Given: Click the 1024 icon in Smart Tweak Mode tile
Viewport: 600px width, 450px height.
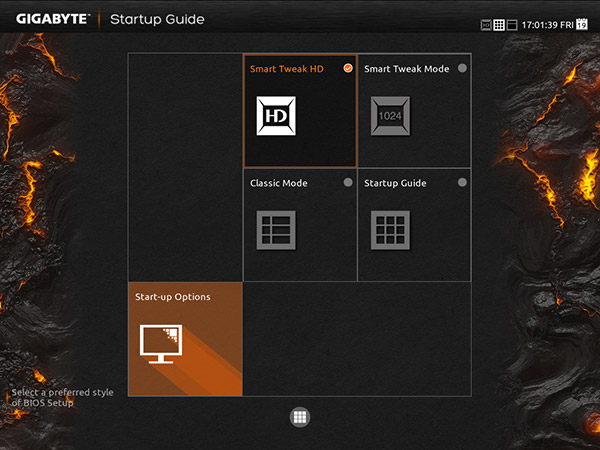Looking at the screenshot, I should (390, 116).
